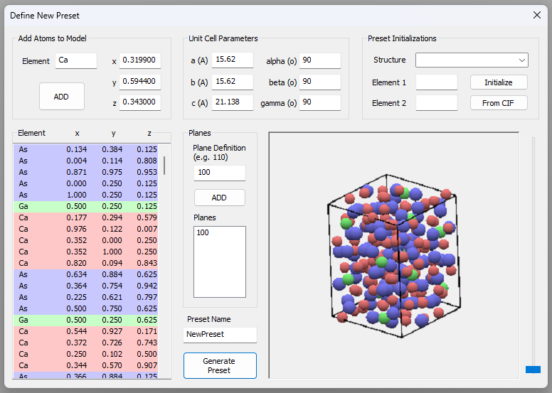Select the Ca row 0.352 0.000 0.250
The image size is (552, 393).
[86, 240]
